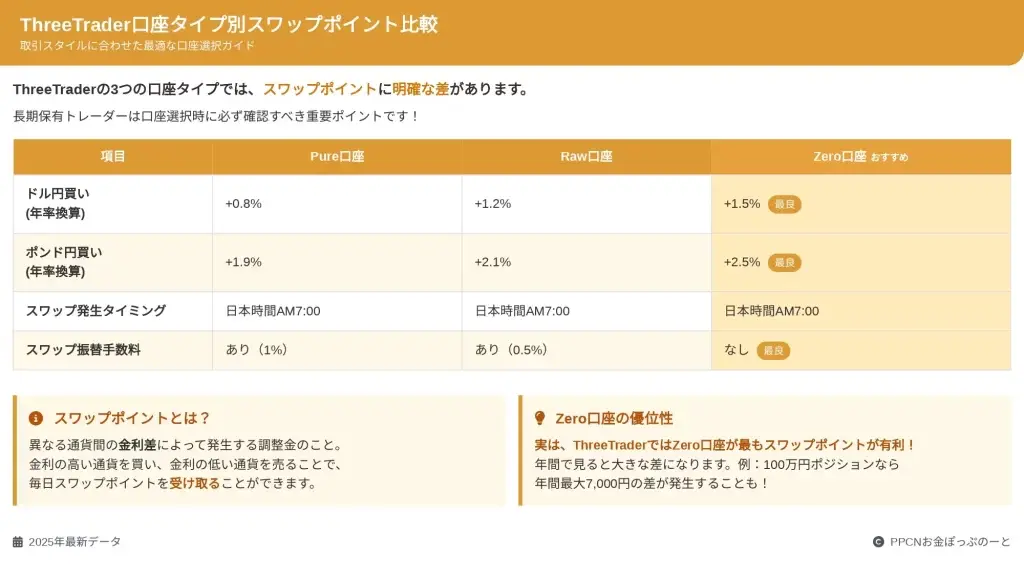The width and height of the screenshot is (1024, 576).
Task: Click the あり（1%） cell under Pure口座
Action: tap(256, 350)
